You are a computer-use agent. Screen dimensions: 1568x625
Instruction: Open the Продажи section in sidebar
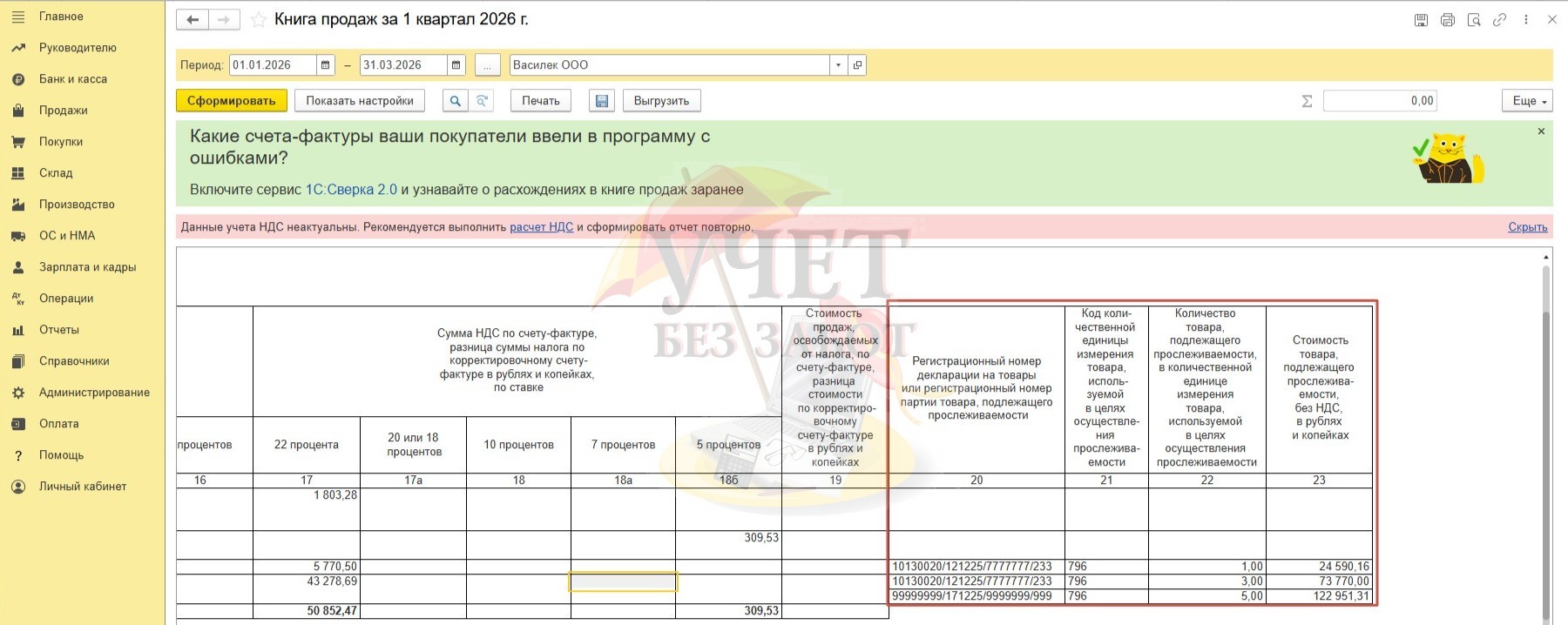[63, 111]
